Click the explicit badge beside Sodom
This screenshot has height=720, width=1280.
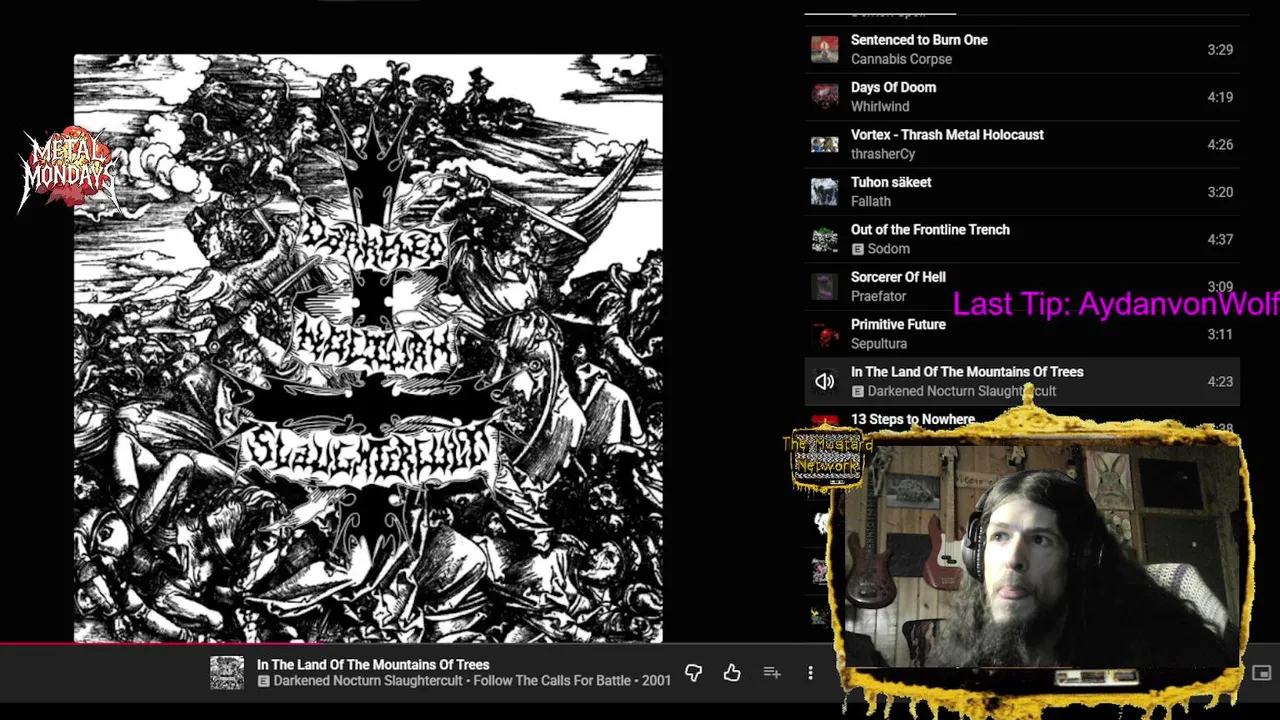pyautogui.click(x=857, y=249)
